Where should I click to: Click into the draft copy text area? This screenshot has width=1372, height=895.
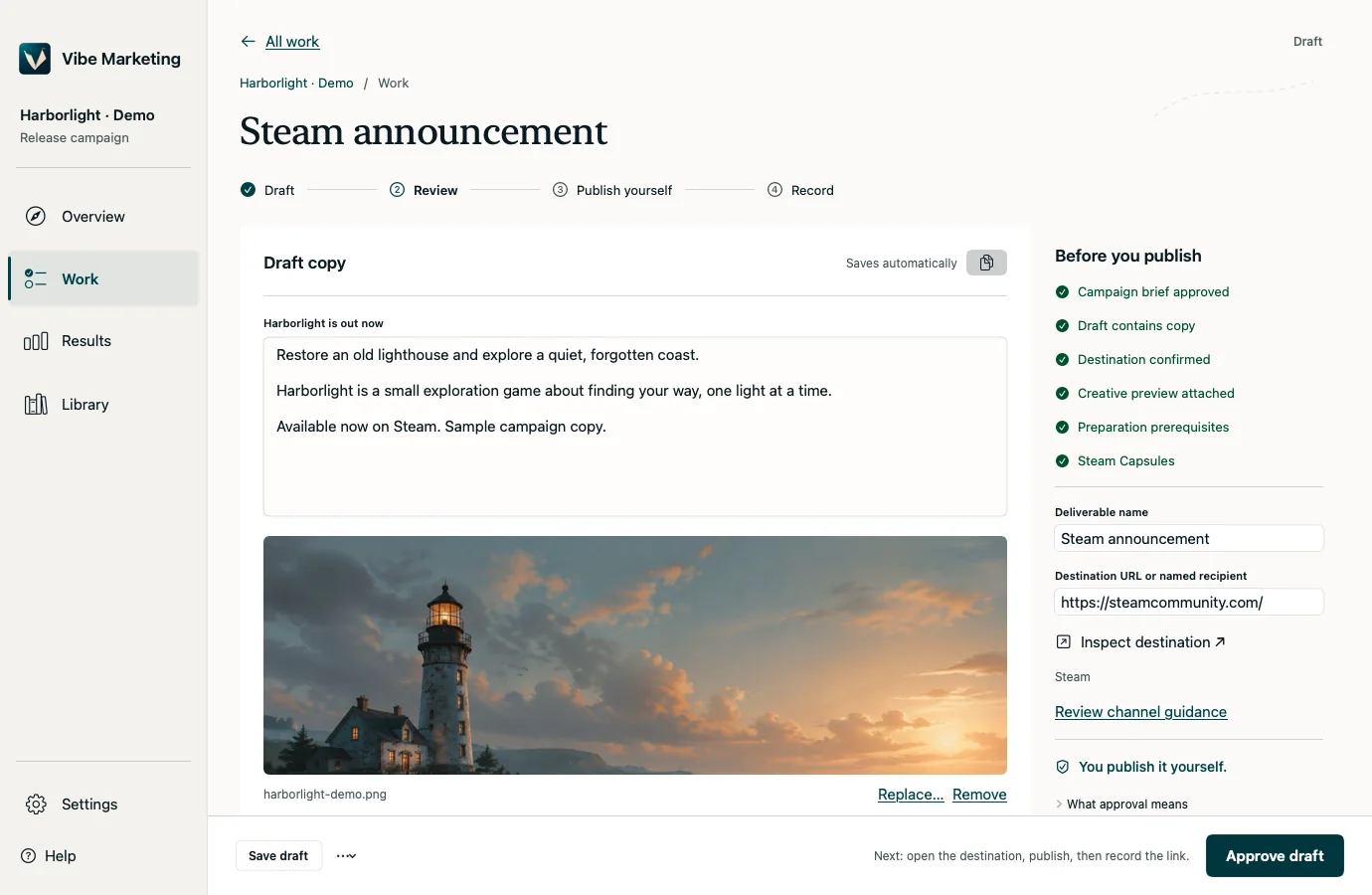[x=635, y=427]
